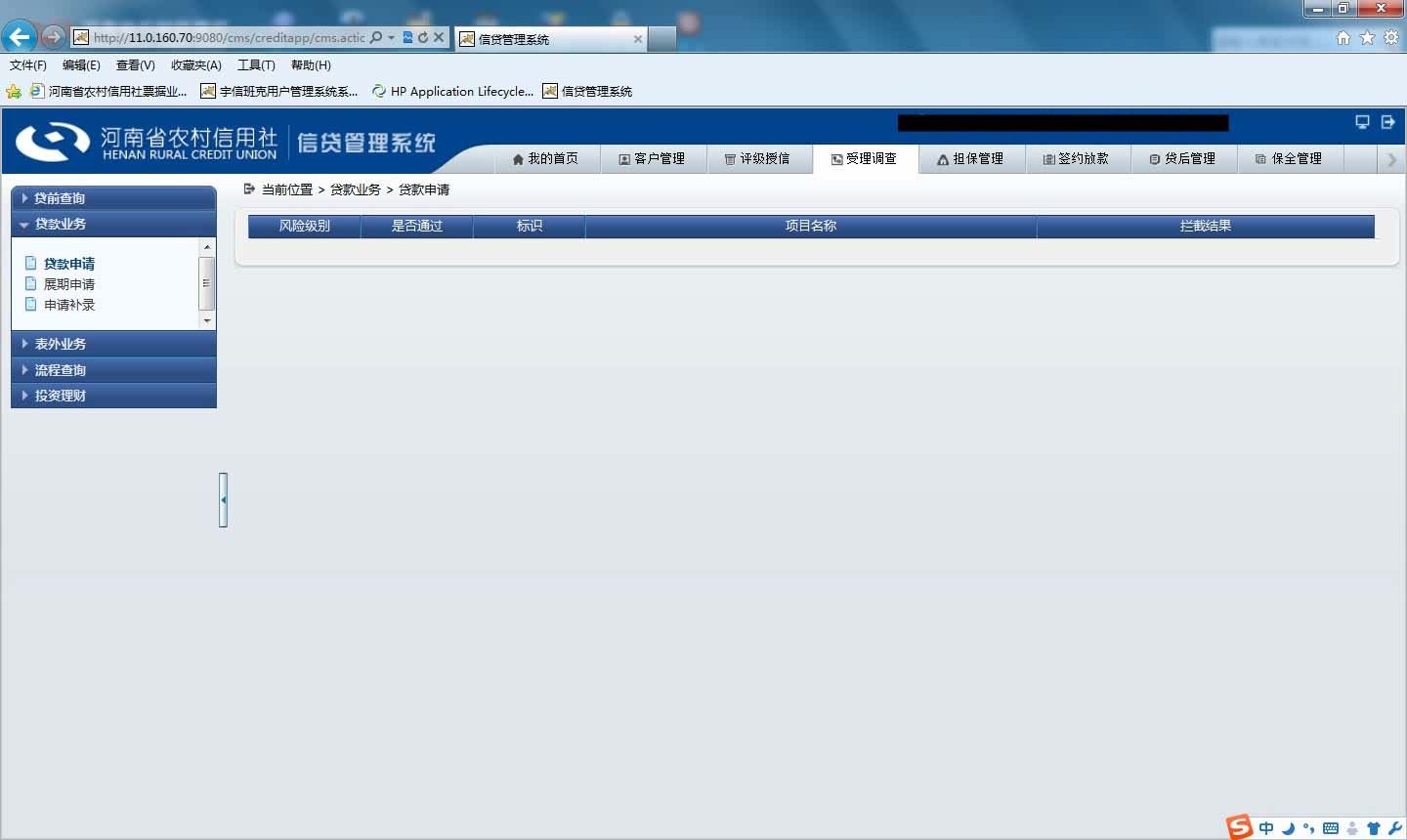This screenshot has width=1407, height=840.
Task: Stop loading with the address bar X icon
Action: [x=439, y=37]
